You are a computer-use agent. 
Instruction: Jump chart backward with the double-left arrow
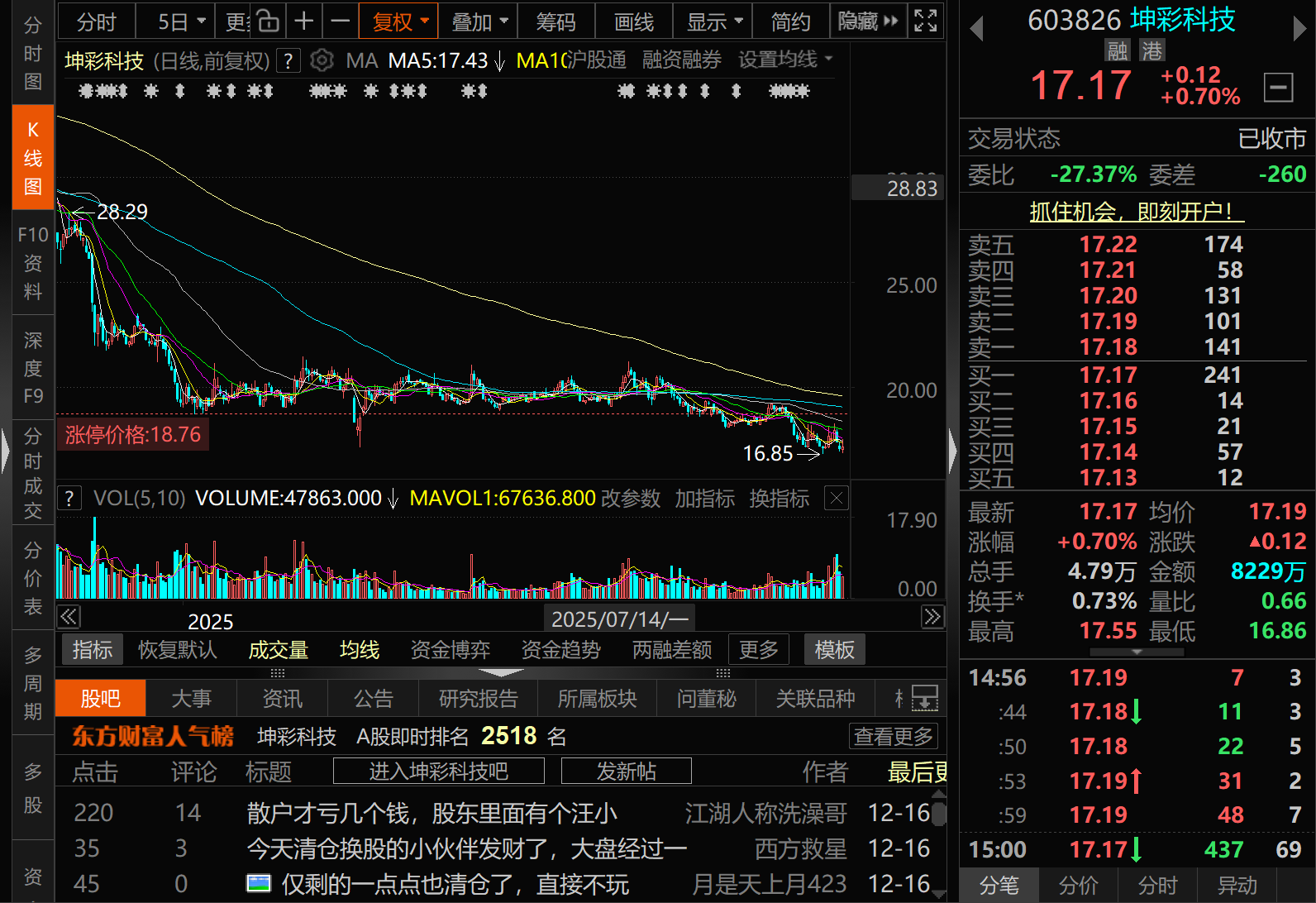[69, 617]
